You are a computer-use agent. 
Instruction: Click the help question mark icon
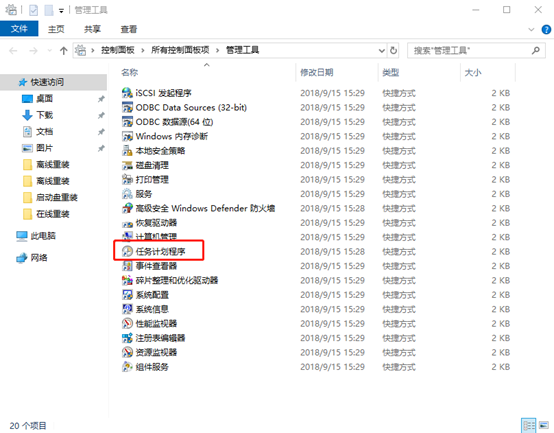tap(546, 29)
